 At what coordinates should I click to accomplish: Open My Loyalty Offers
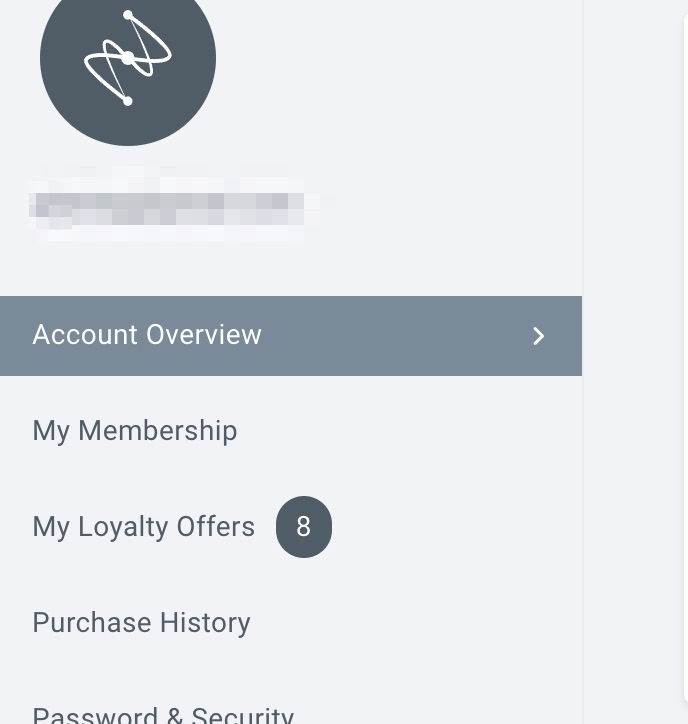click(144, 526)
